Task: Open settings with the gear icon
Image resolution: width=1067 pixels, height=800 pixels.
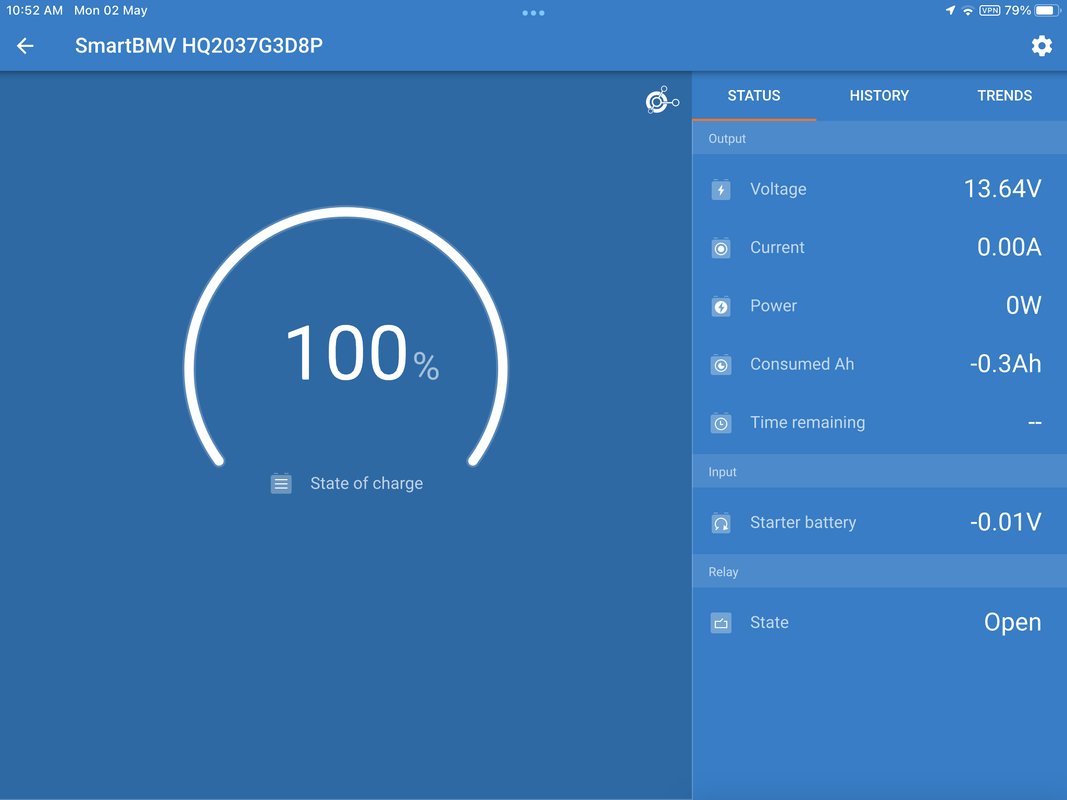Action: click(1041, 46)
